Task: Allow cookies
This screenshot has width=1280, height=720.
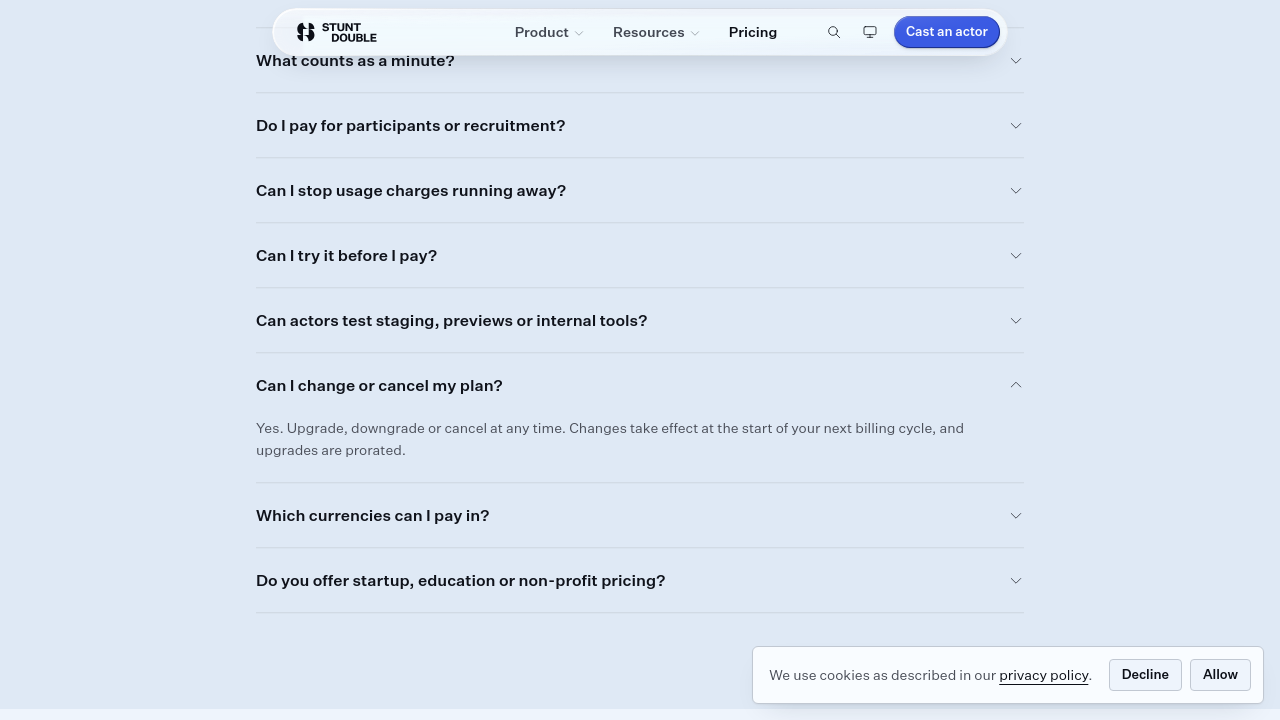Action: click(x=1220, y=675)
